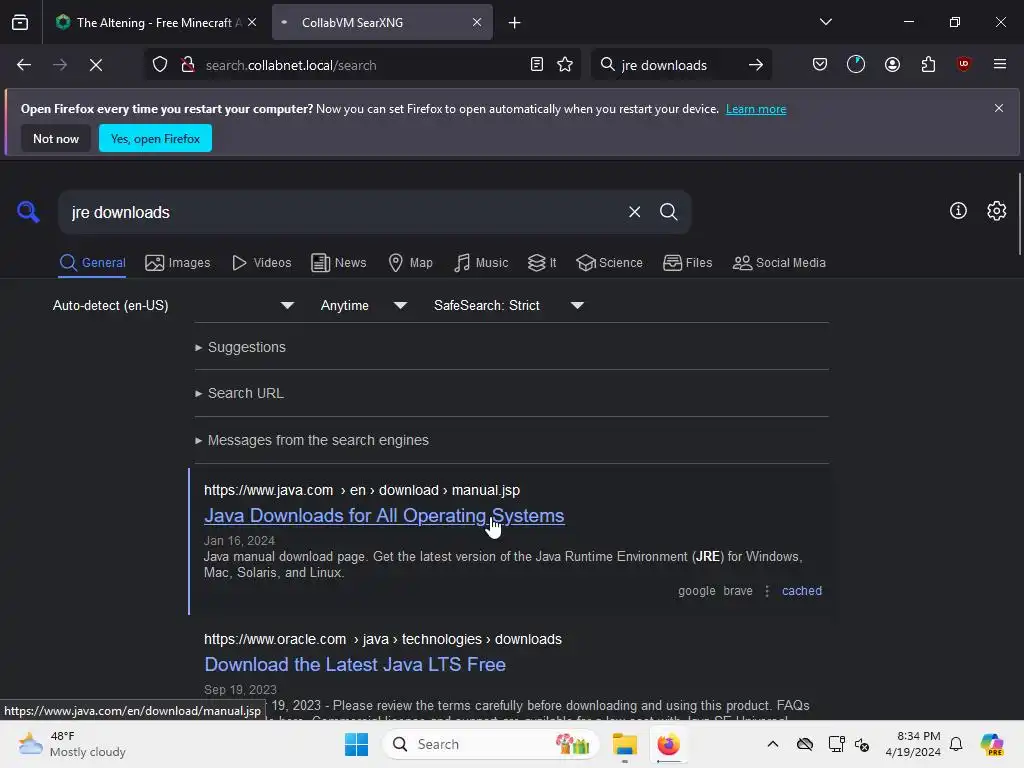Select the CollabVM SearXNG tab
Screen dimensions: 1024x768
pyautogui.click(x=382, y=22)
